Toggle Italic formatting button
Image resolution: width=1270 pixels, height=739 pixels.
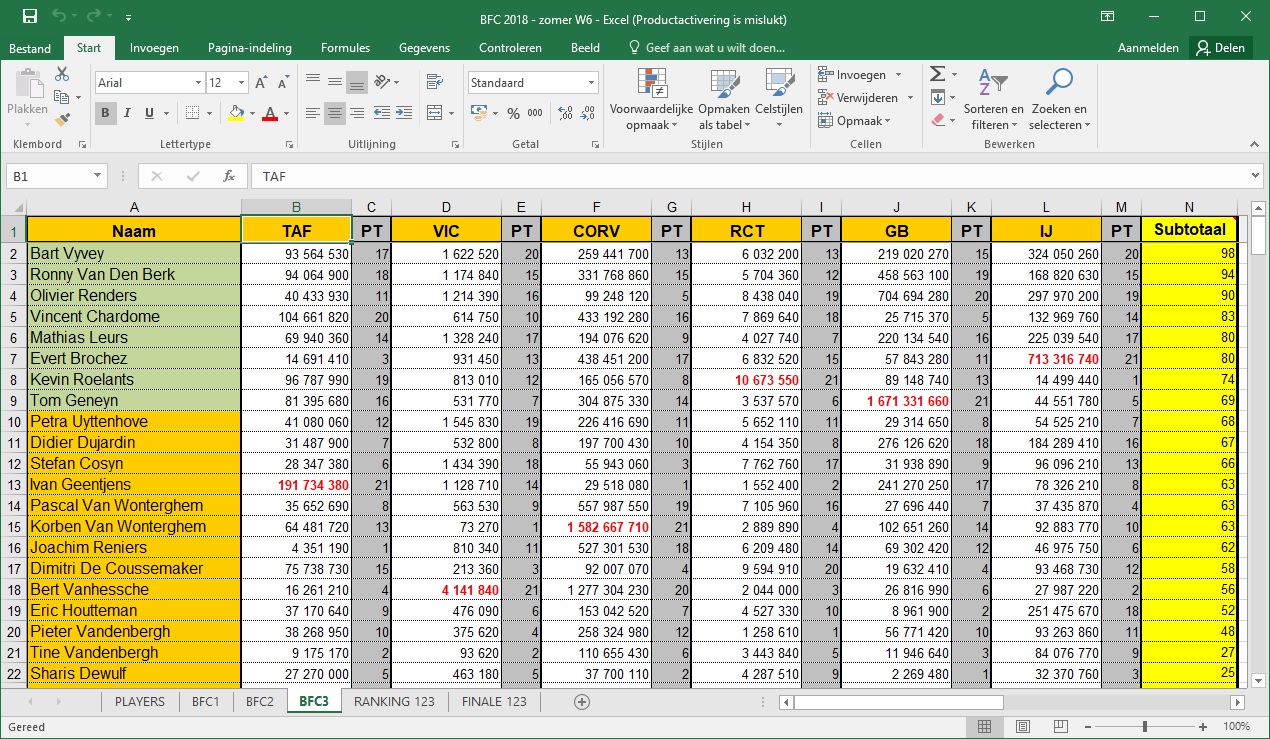coord(127,113)
